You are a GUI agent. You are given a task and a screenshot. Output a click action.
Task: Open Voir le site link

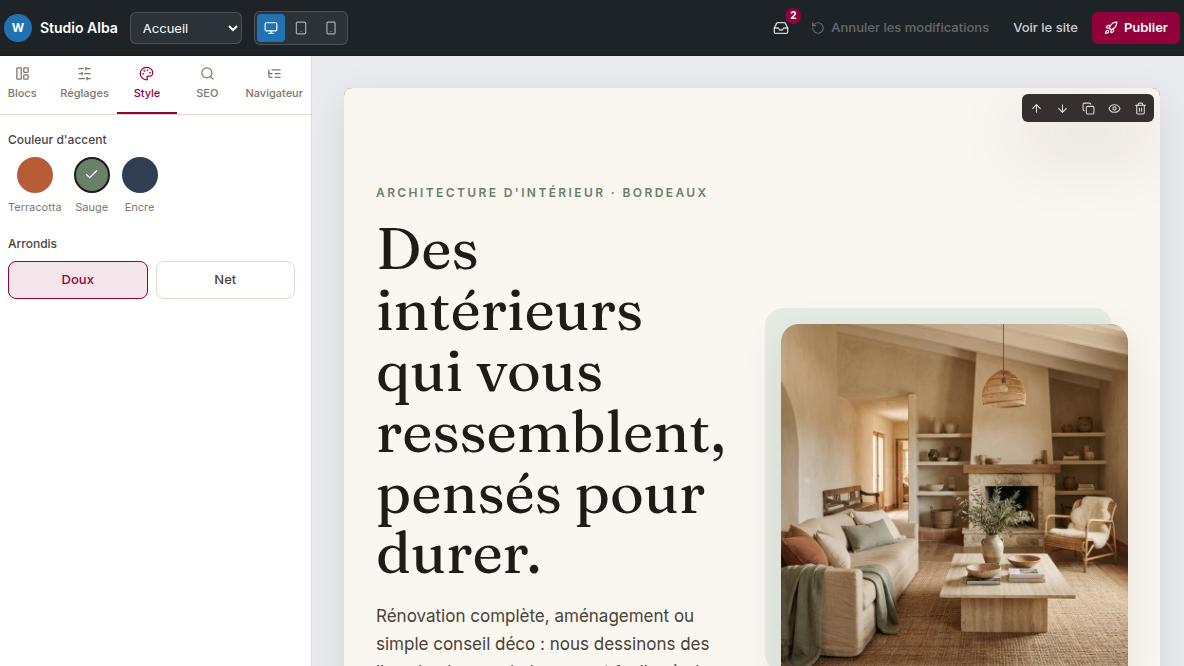[1045, 28]
